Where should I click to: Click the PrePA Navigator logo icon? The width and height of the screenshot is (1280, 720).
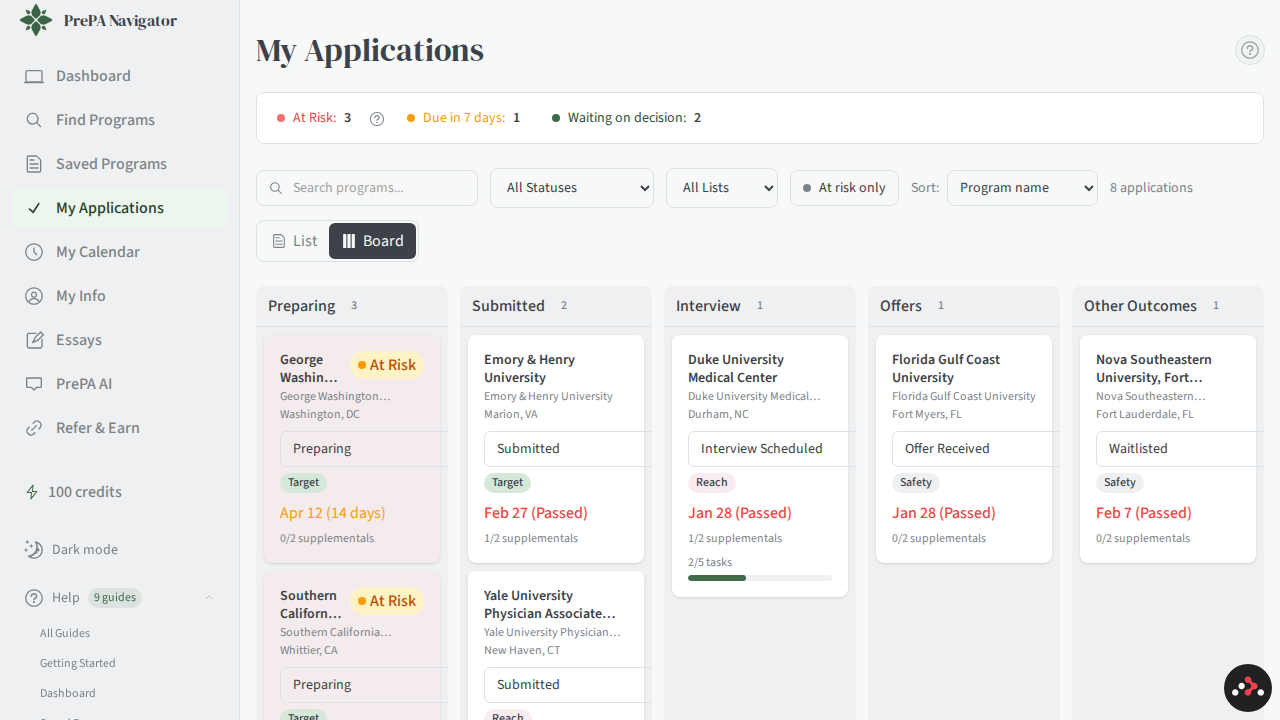point(36,20)
